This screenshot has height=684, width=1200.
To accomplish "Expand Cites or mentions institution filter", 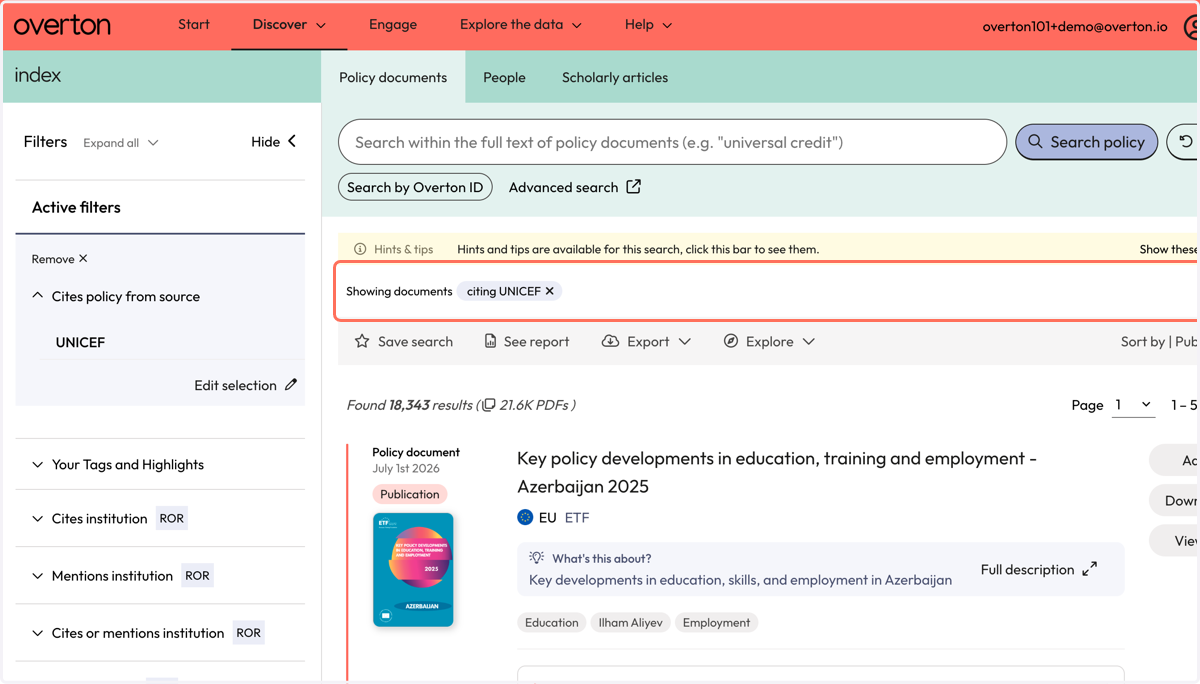I will tap(128, 633).
